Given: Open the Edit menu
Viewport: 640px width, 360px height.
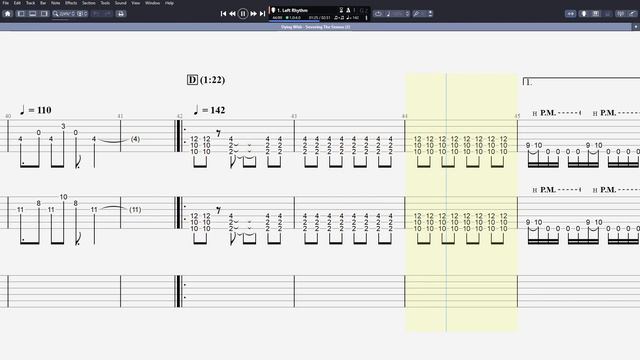Looking at the screenshot, I should [17, 3].
